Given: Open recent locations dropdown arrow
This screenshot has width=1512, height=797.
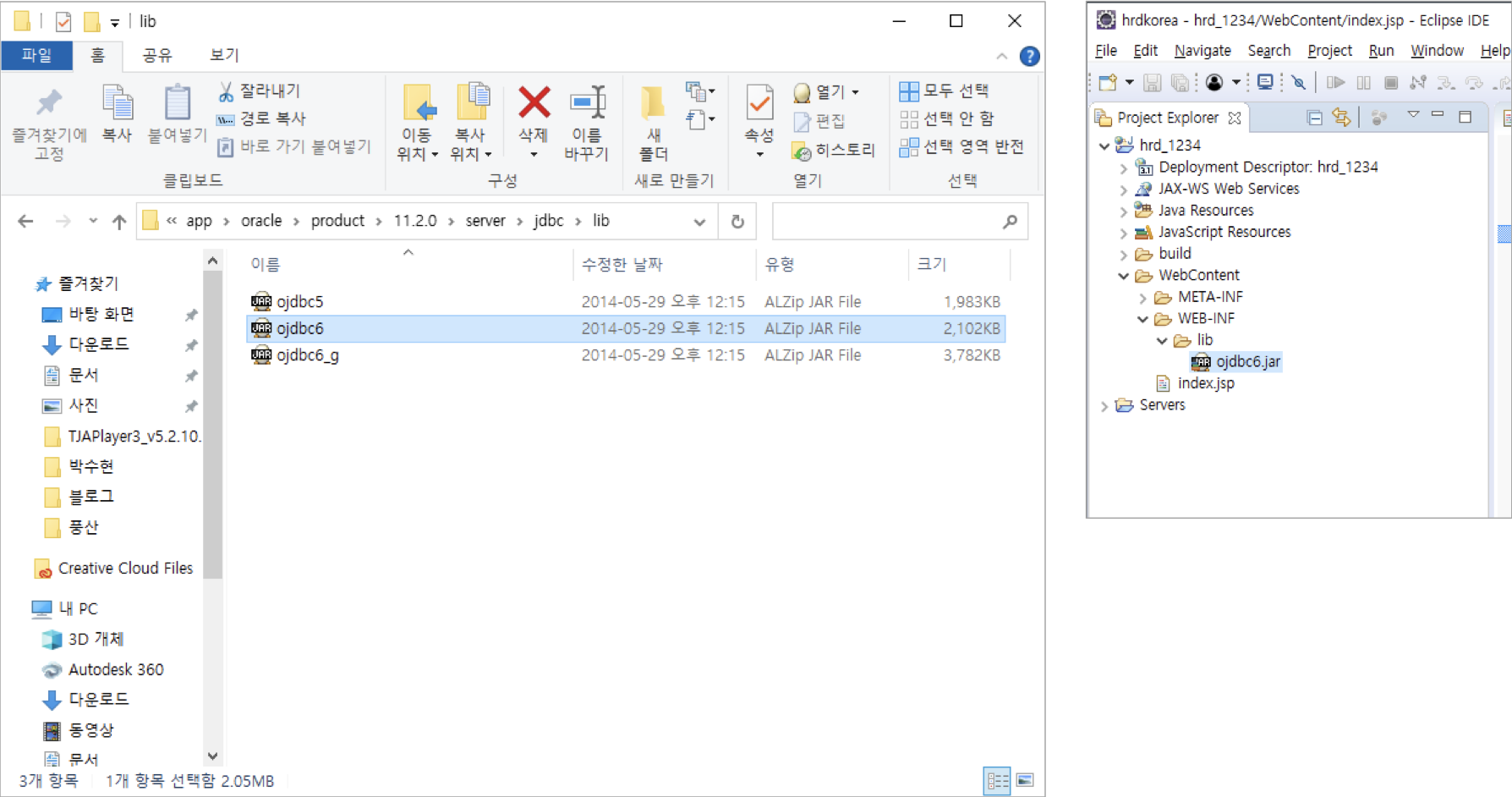Looking at the screenshot, I should (92, 222).
